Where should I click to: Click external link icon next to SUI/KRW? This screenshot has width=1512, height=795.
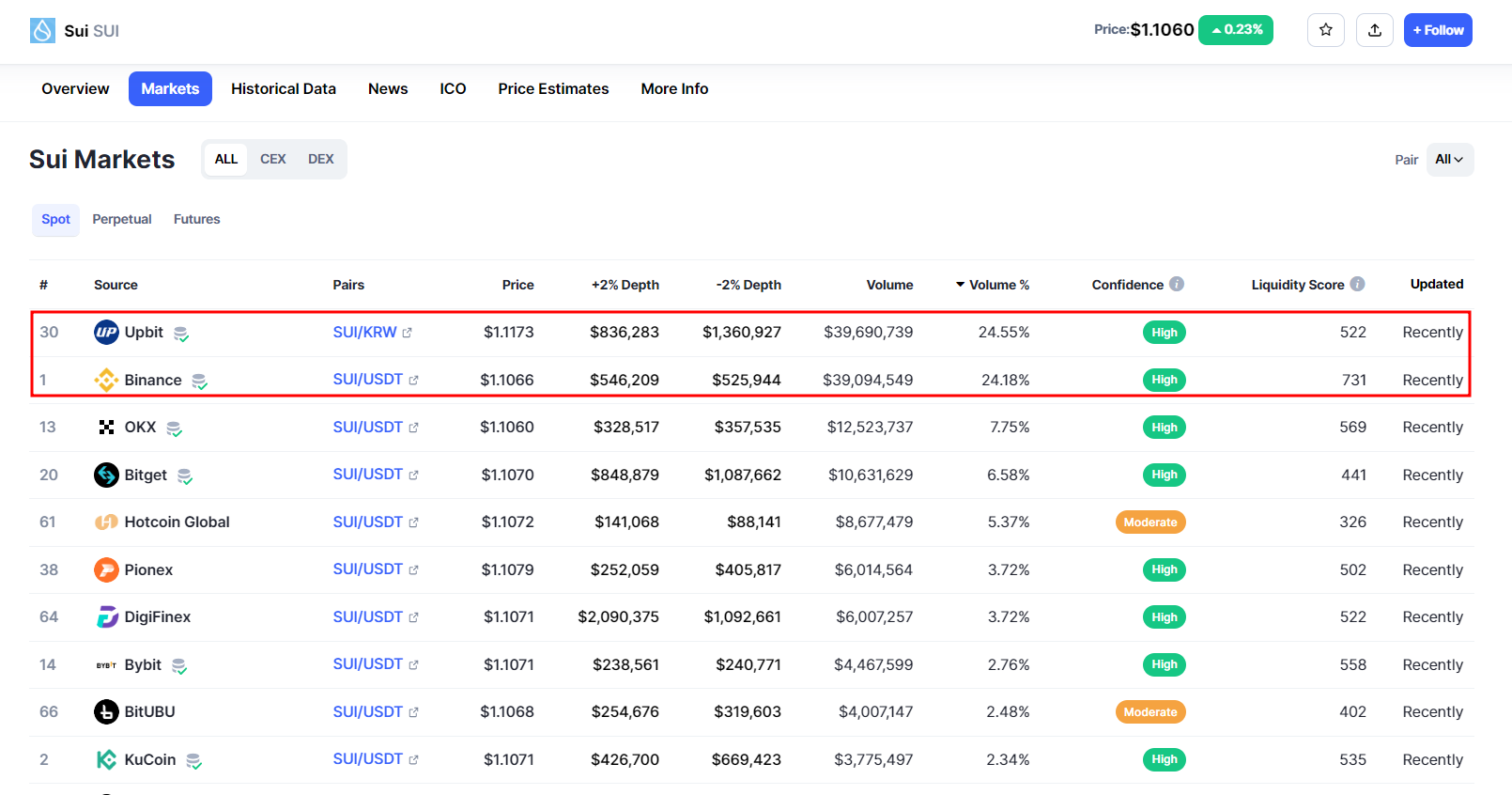click(x=408, y=333)
